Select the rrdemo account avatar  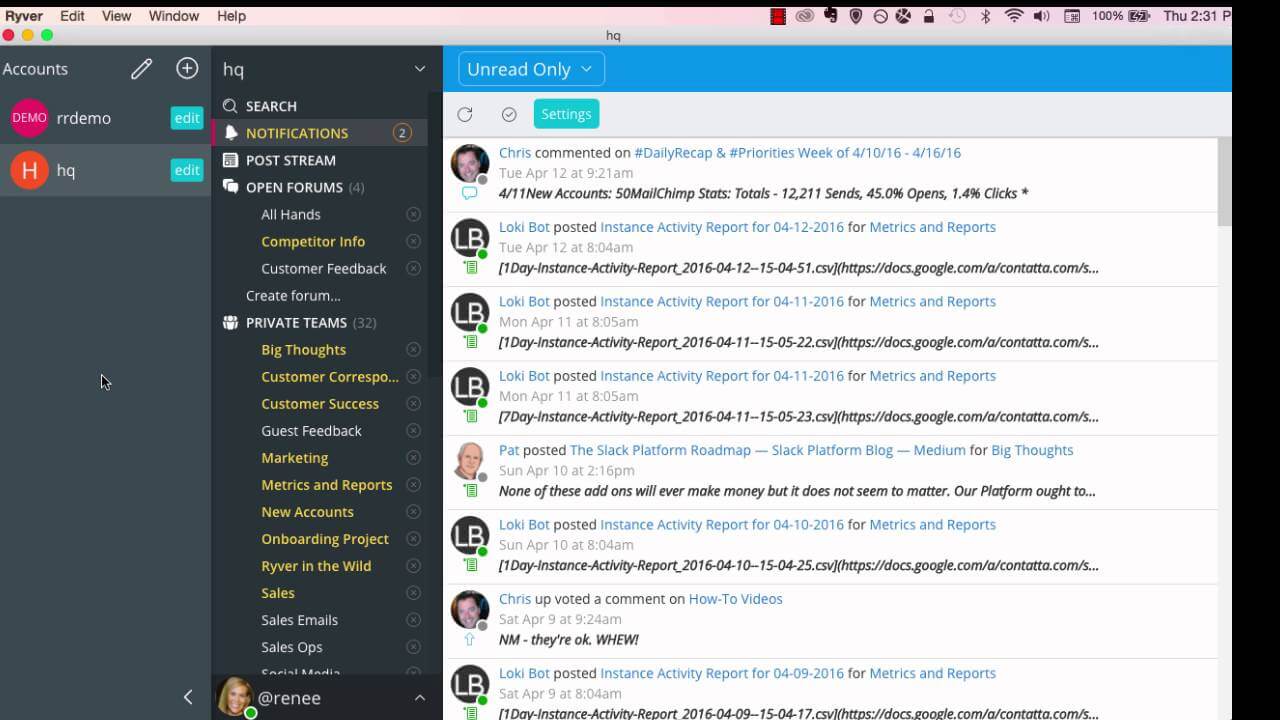point(29,118)
